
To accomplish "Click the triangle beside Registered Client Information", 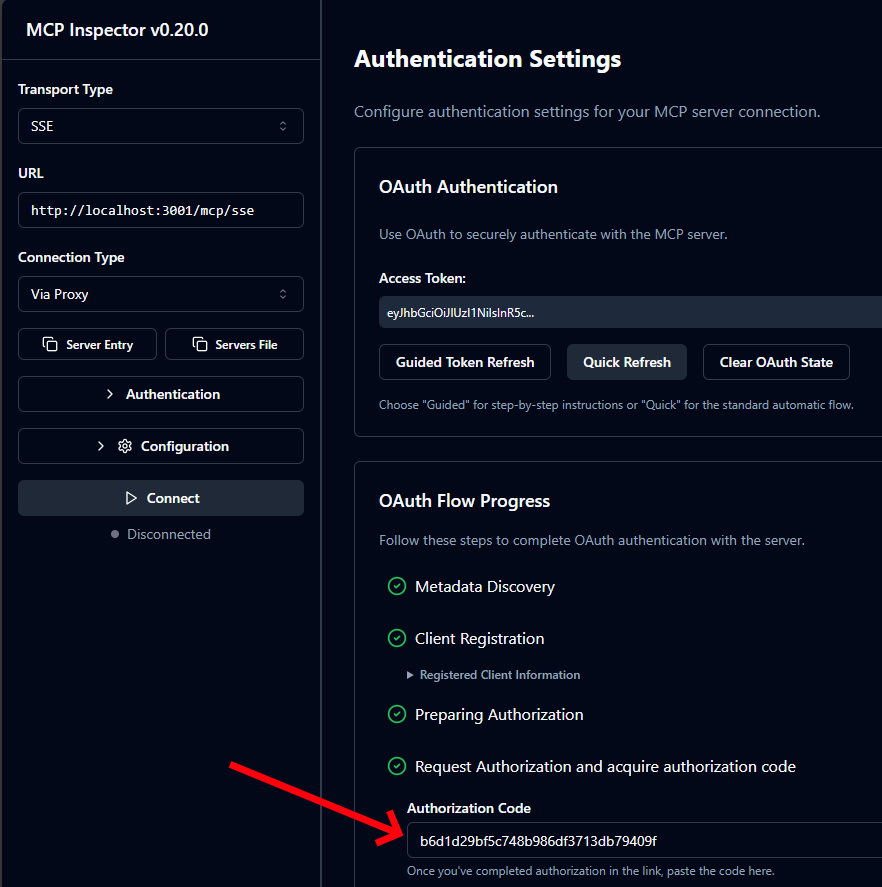I will point(410,675).
